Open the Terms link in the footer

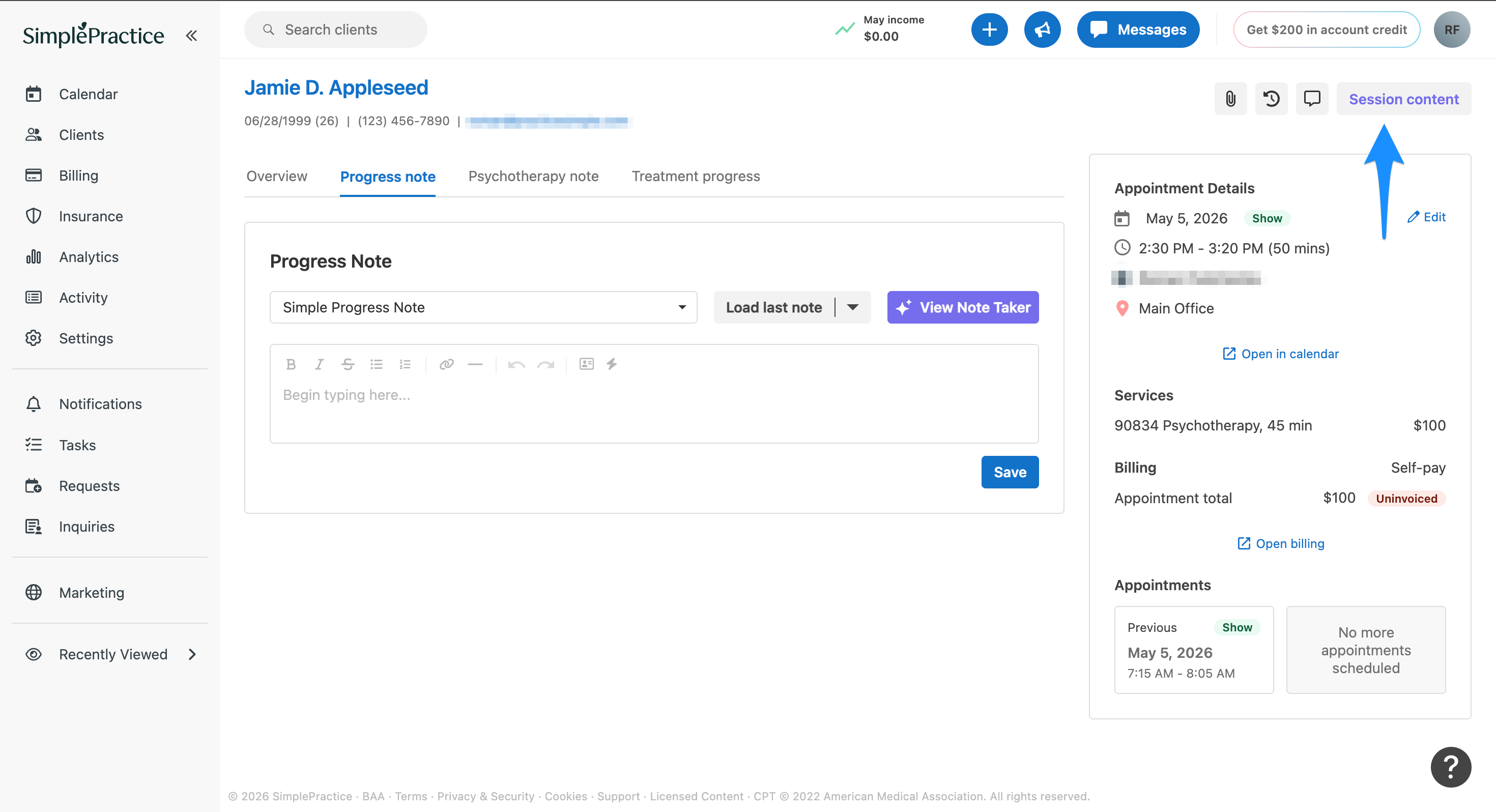411,796
